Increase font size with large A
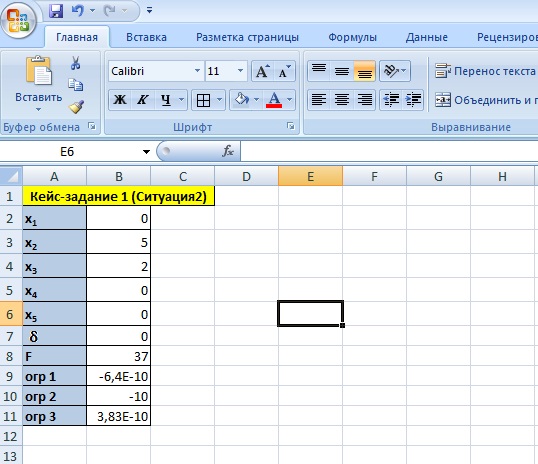538x464 pixels. (x=262, y=71)
